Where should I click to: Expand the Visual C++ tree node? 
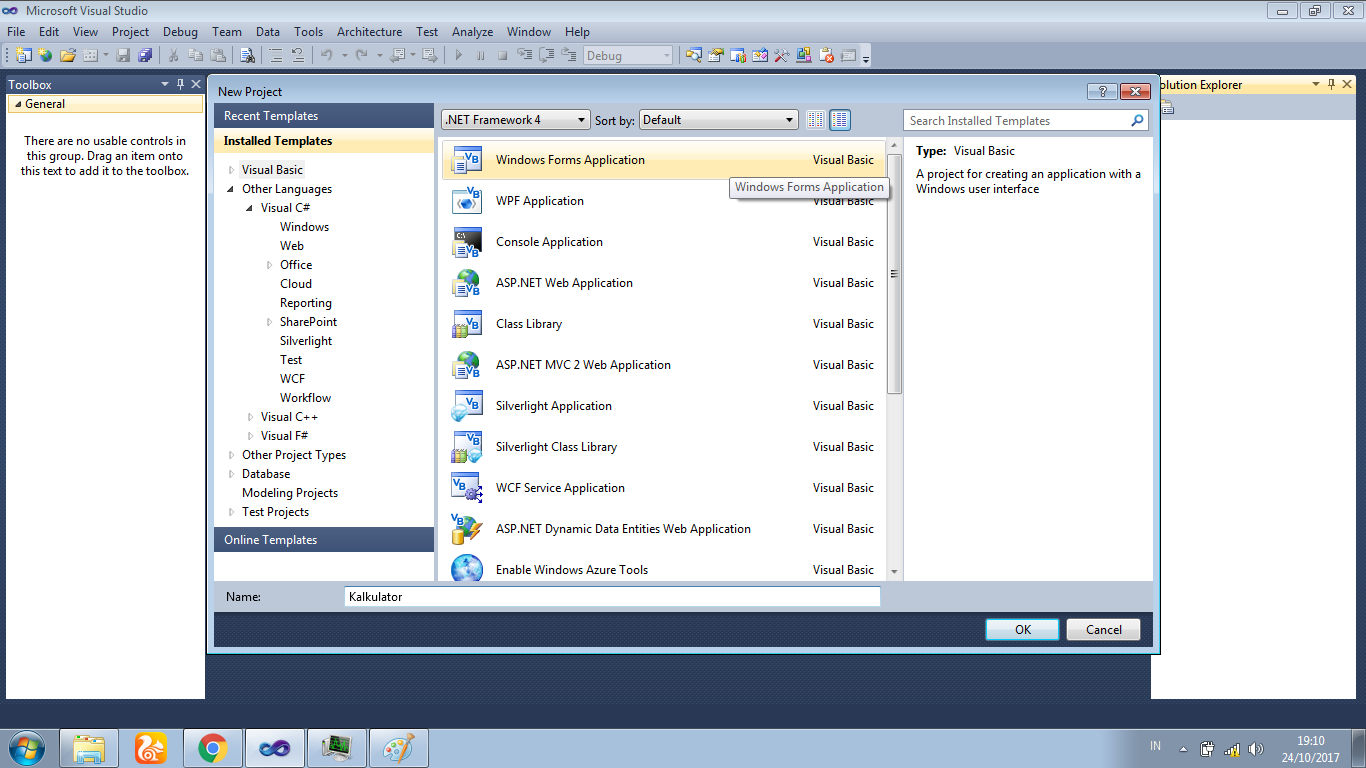click(x=251, y=417)
